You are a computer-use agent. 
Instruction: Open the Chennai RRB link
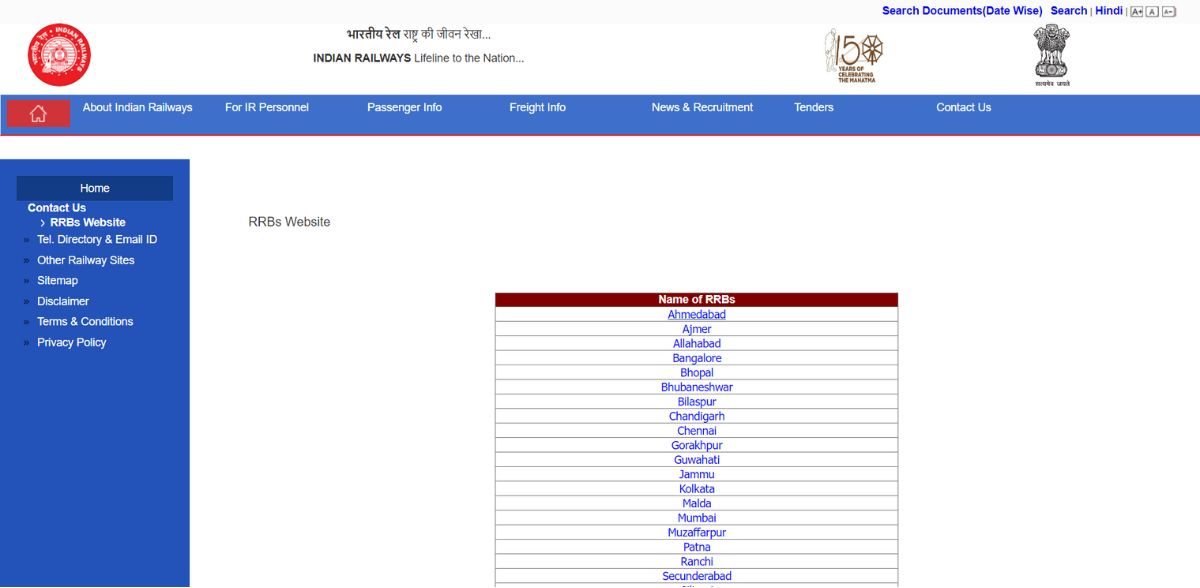pyautogui.click(x=697, y=431)
